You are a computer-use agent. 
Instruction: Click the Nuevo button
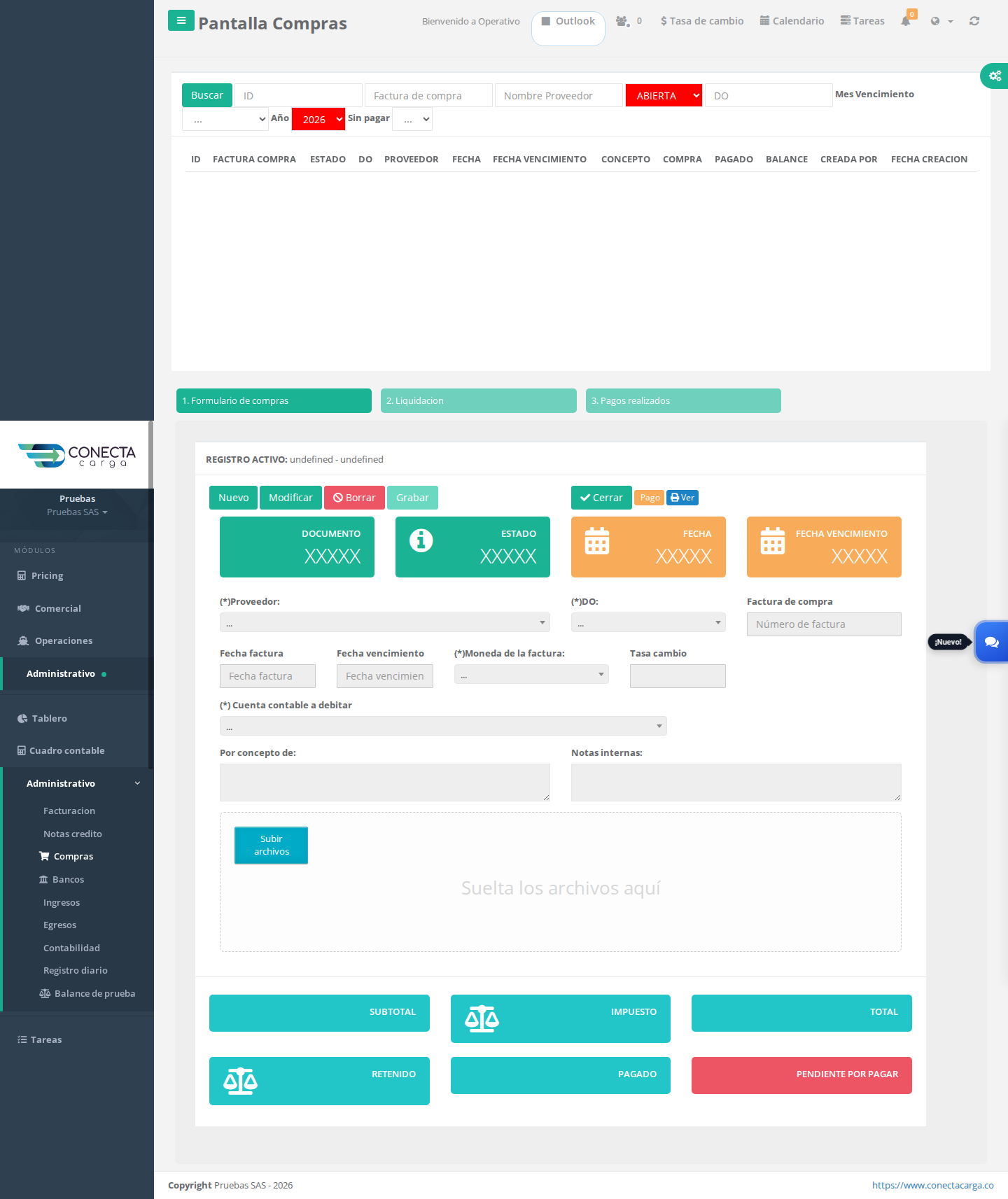tap(233, 498)
